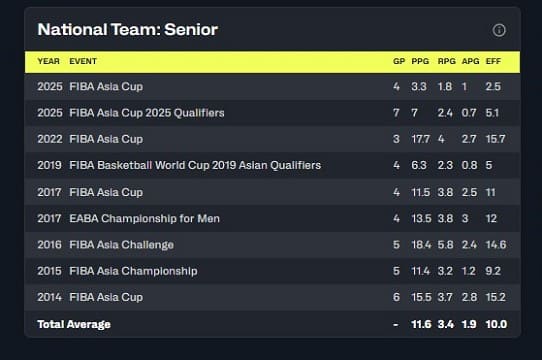The height and width of the screenshot is (360, 542).
Task: Click the PPG column header
Action: click(420, 61)
